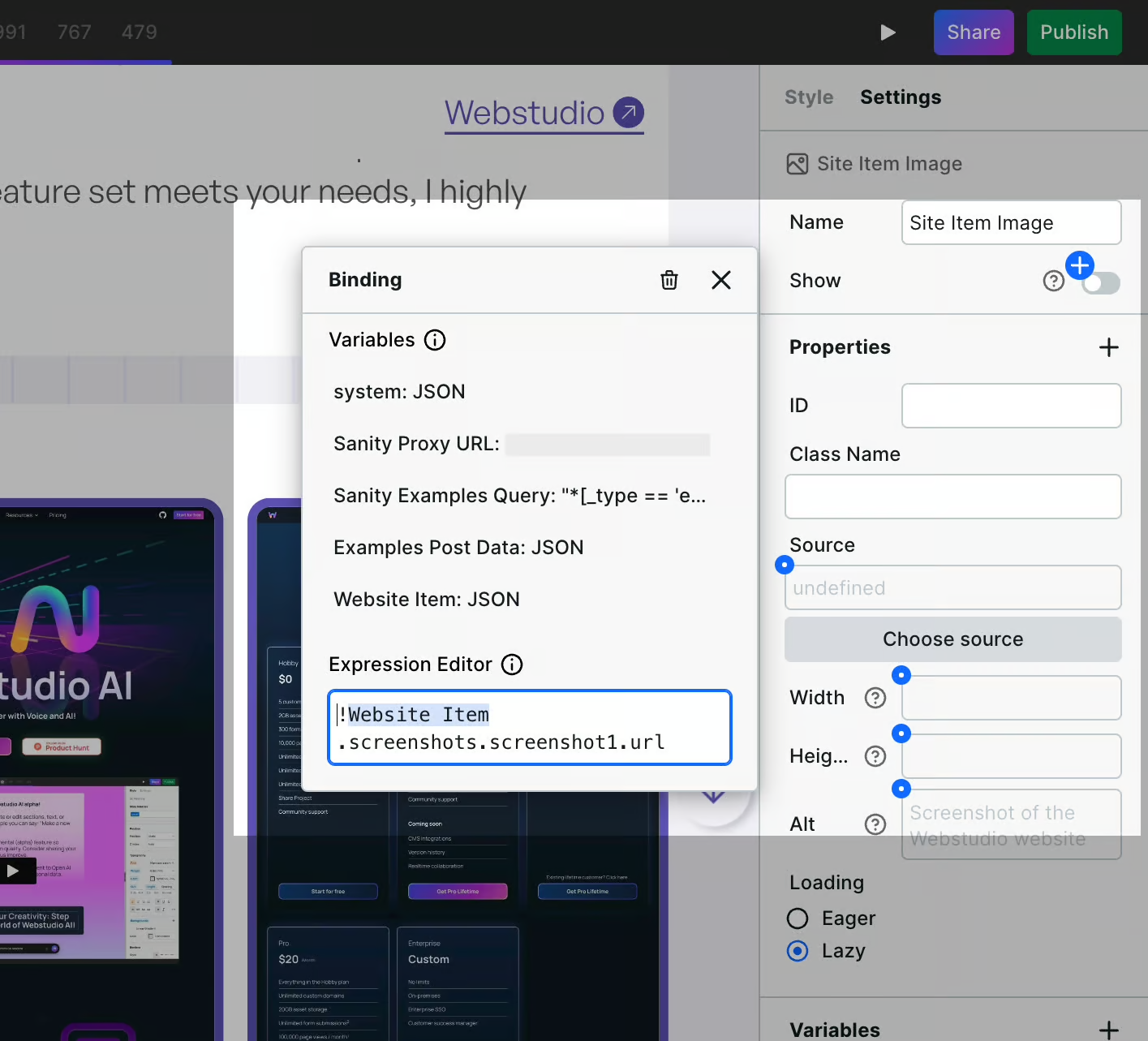The image size is (1148, 1041).
Task: Click the Share button
Action: tap(974, 32)
